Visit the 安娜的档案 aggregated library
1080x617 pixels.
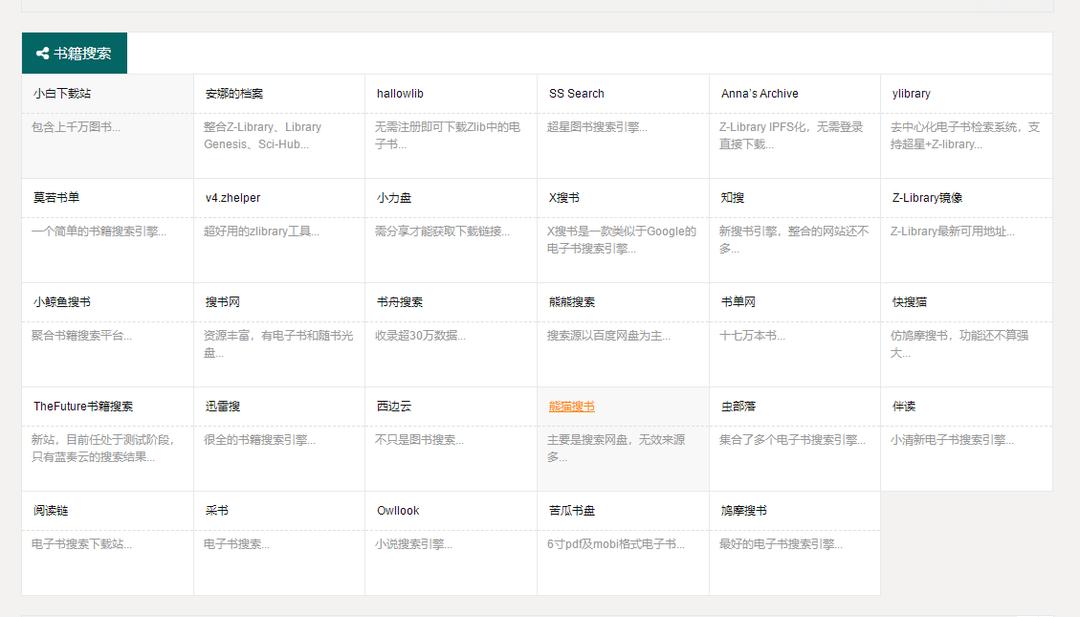229,93
